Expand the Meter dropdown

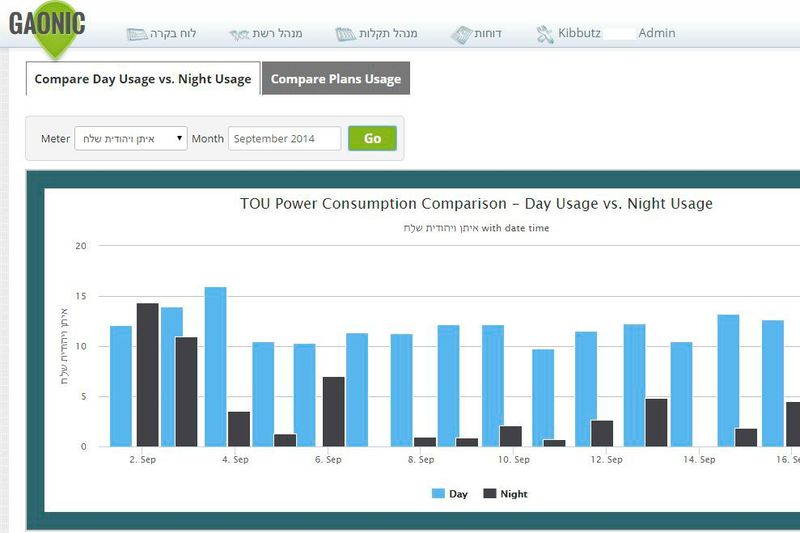pos(131,139)
